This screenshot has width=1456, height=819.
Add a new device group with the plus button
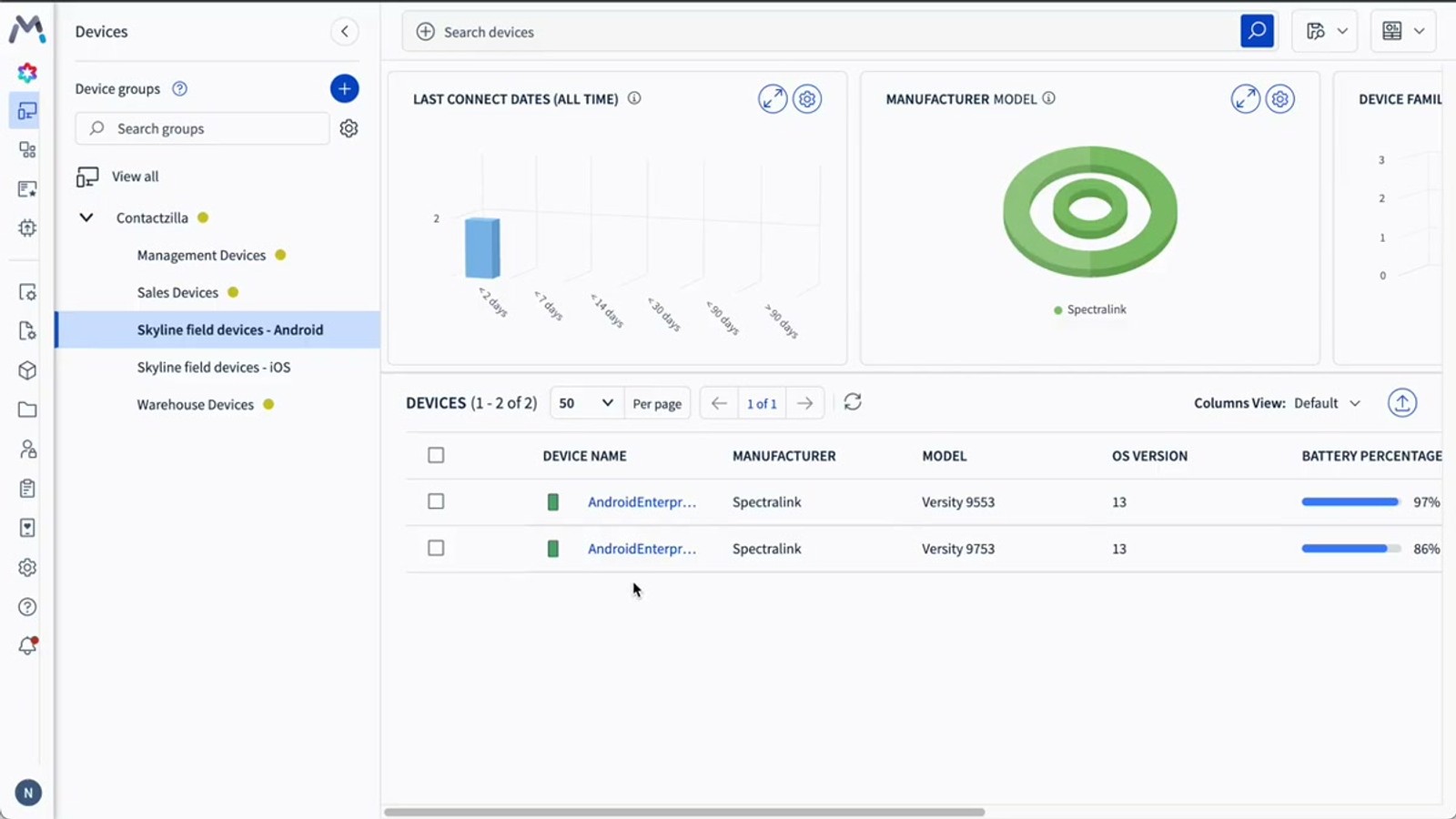pos(344,88)
